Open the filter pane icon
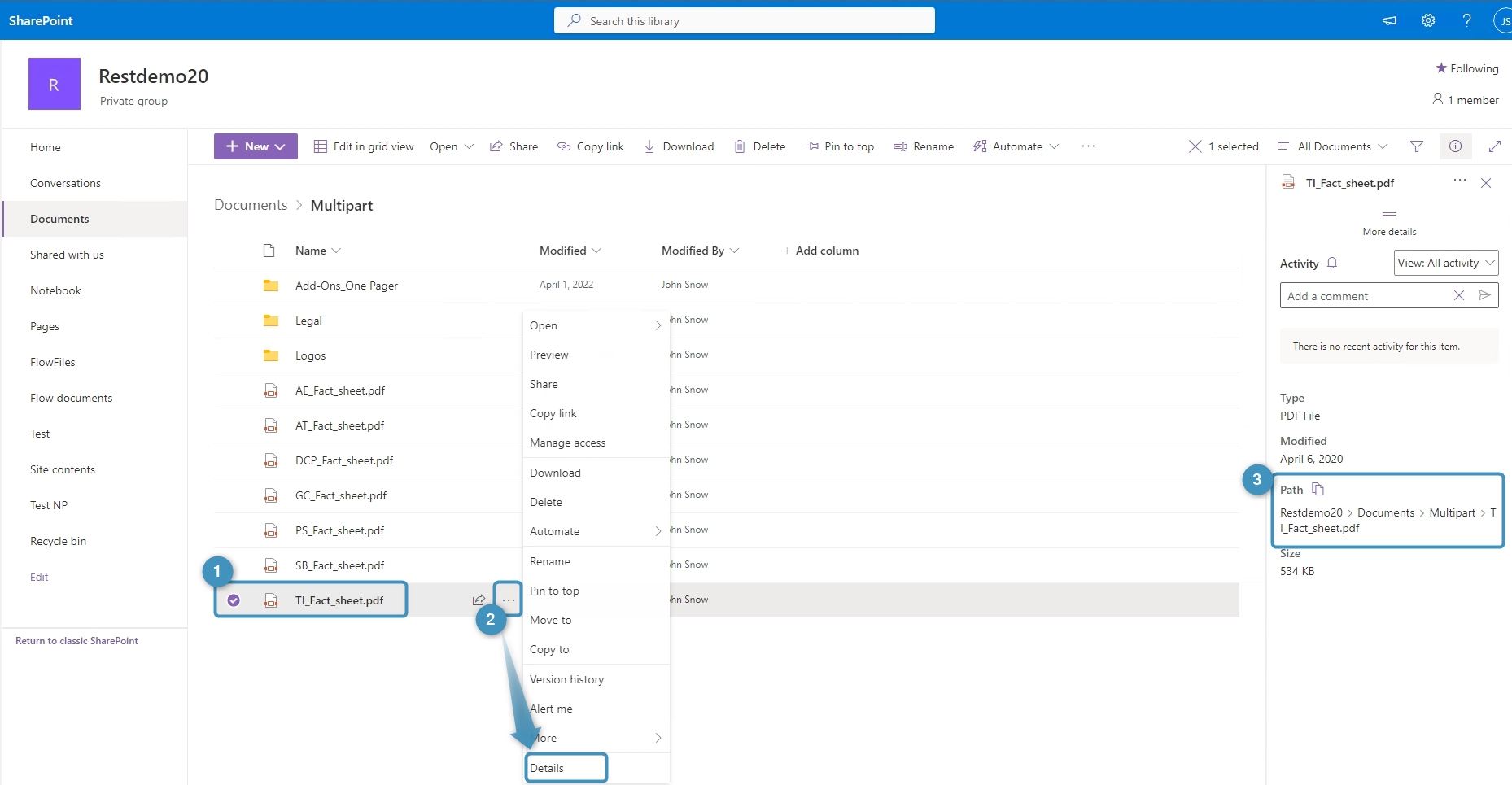 pos(1417,146)
